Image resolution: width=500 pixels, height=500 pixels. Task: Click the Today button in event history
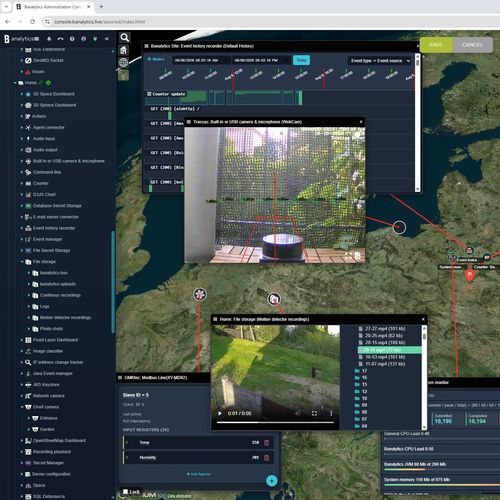click(x=301, y=60)
